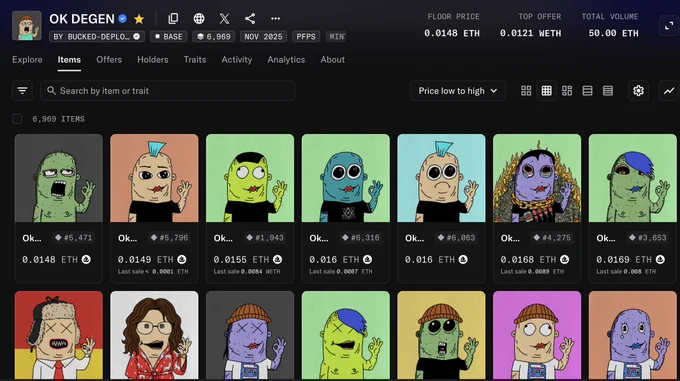Click the BY BUCKED-DEPLO... creator link
Image resolution: width=680 pixels, height=381 pixels.
tap(97, 36)
